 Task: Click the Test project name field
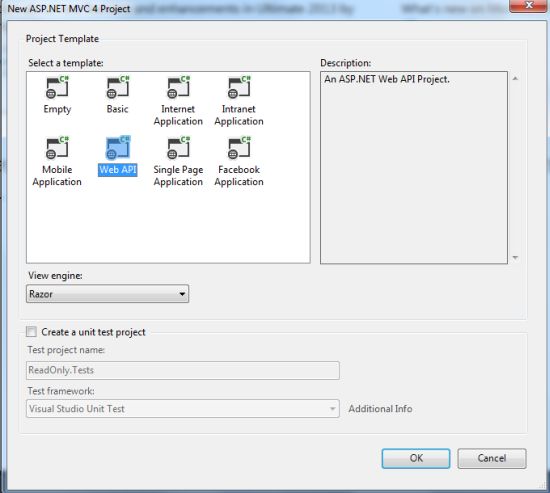pos(183,370)
